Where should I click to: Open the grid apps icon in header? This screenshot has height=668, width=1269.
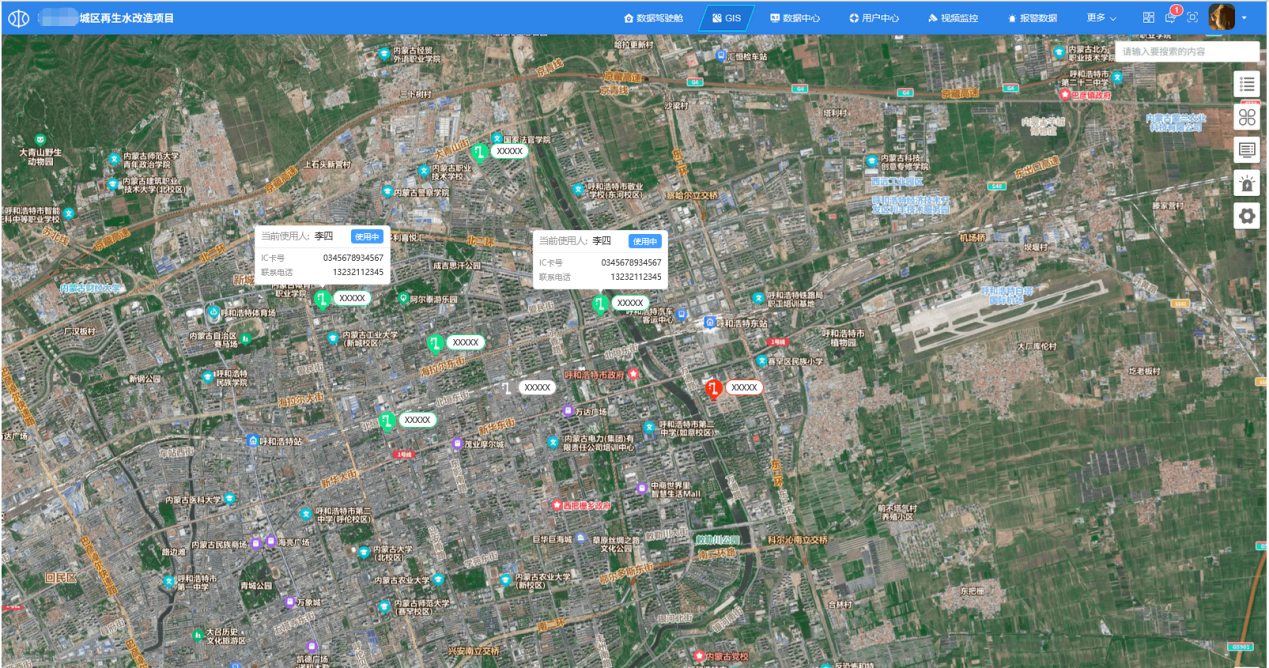(1149, 18)
